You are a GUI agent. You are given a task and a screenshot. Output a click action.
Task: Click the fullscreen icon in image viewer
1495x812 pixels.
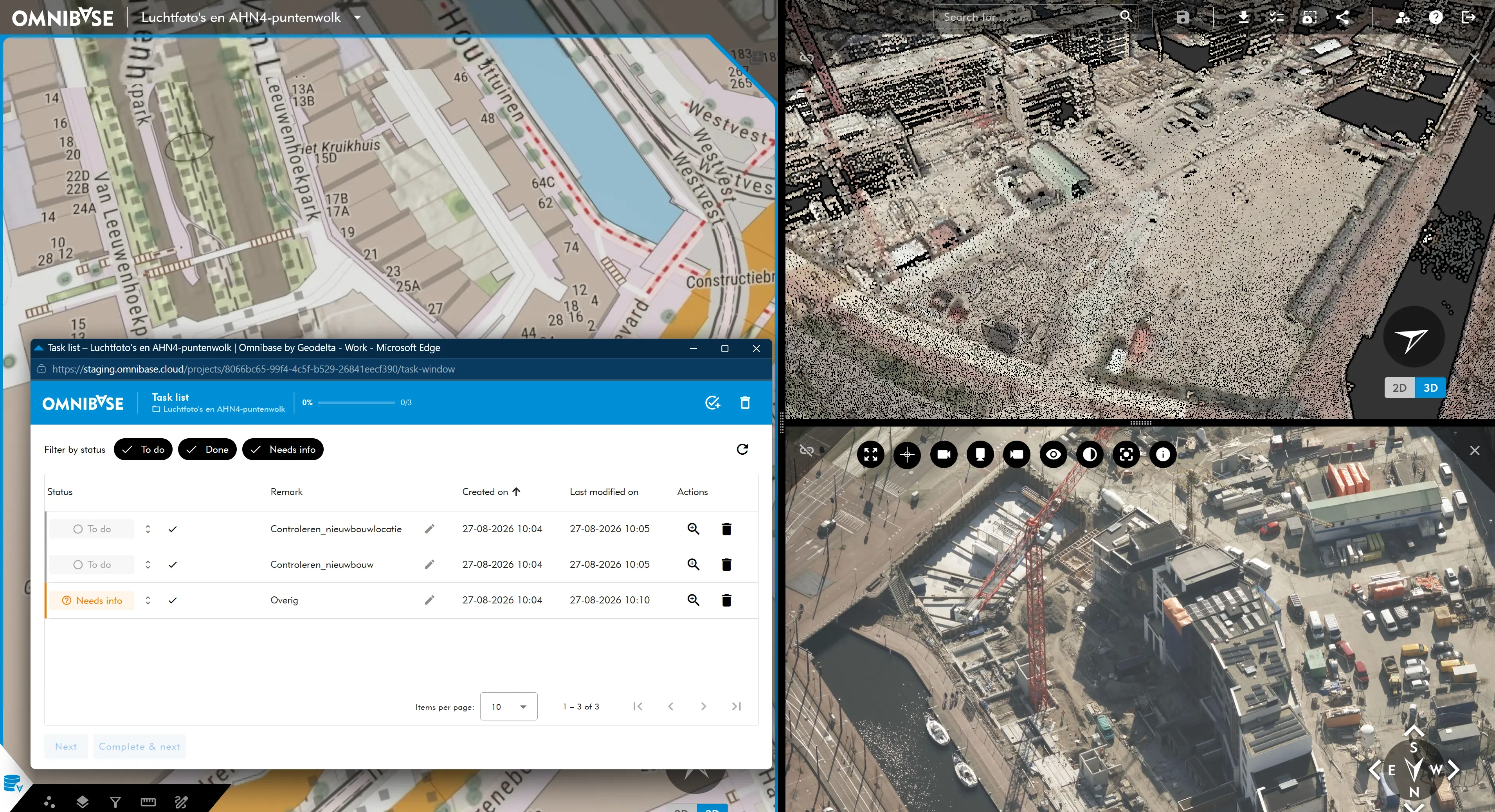click(870, 454)
